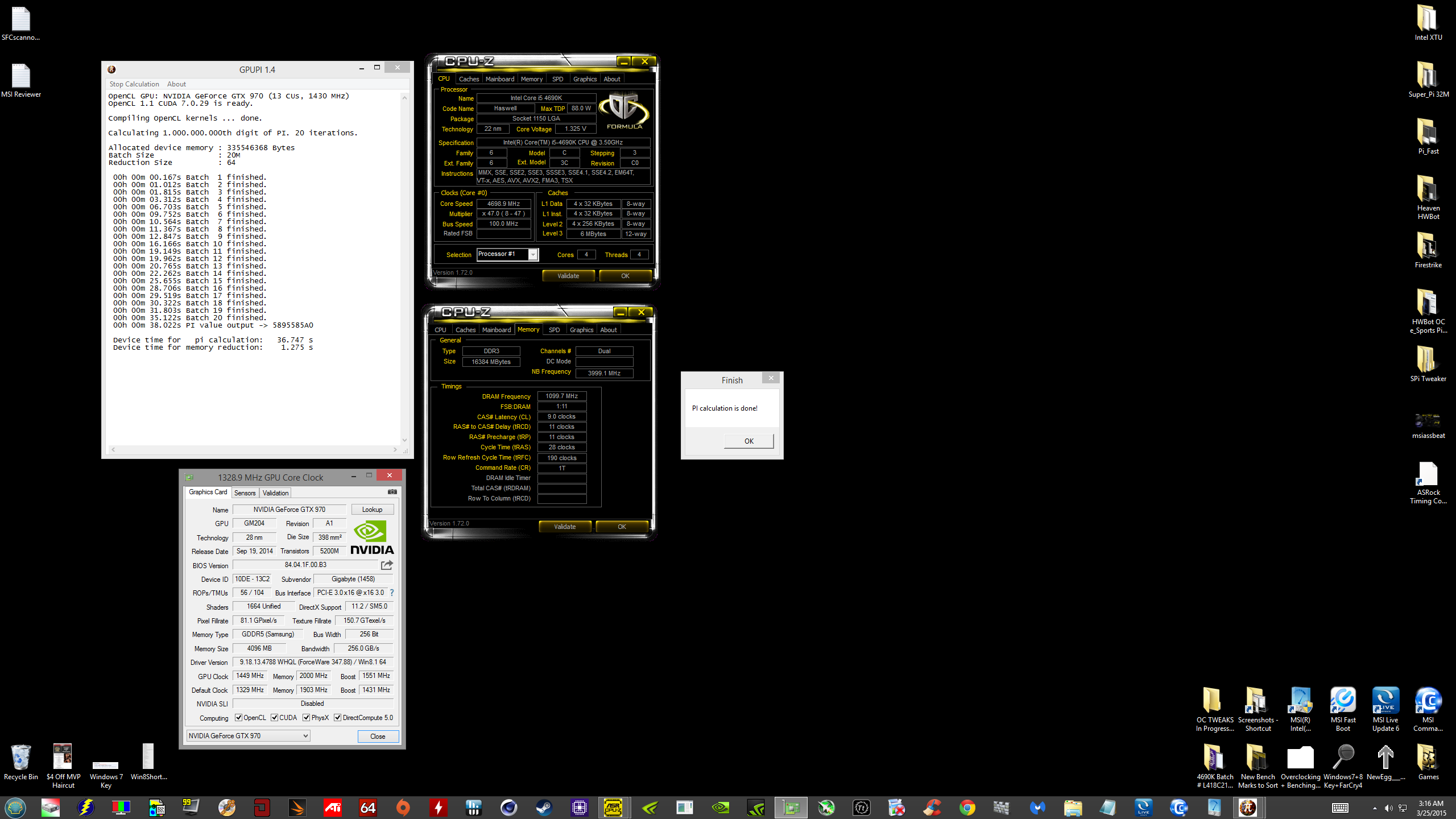Image resolution: width=1456 pixels, height=819 pixels.
Task: Open Mainboard tab in processor CPU-Z window
Action: tap(500, 79)
